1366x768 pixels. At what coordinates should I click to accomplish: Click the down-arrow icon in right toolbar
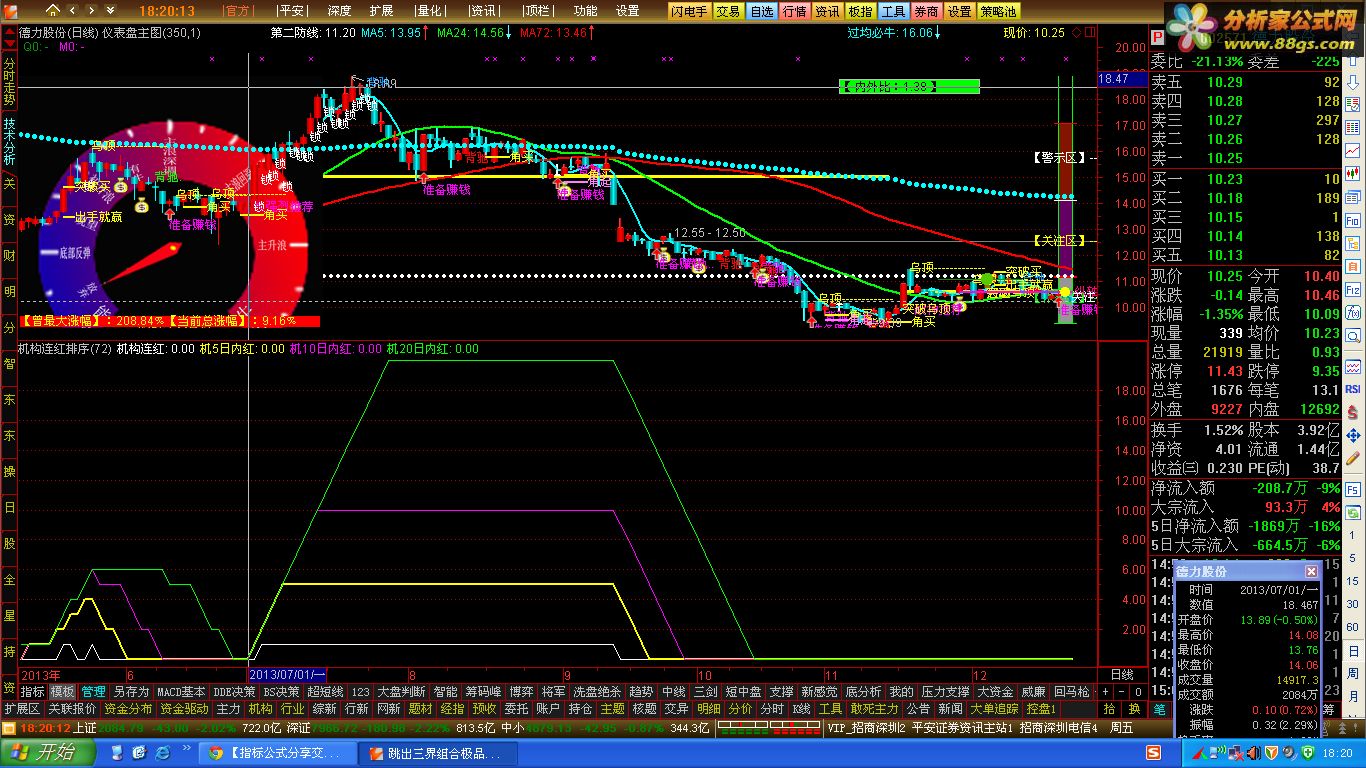pyautogui.click(x=1354, y=82)
